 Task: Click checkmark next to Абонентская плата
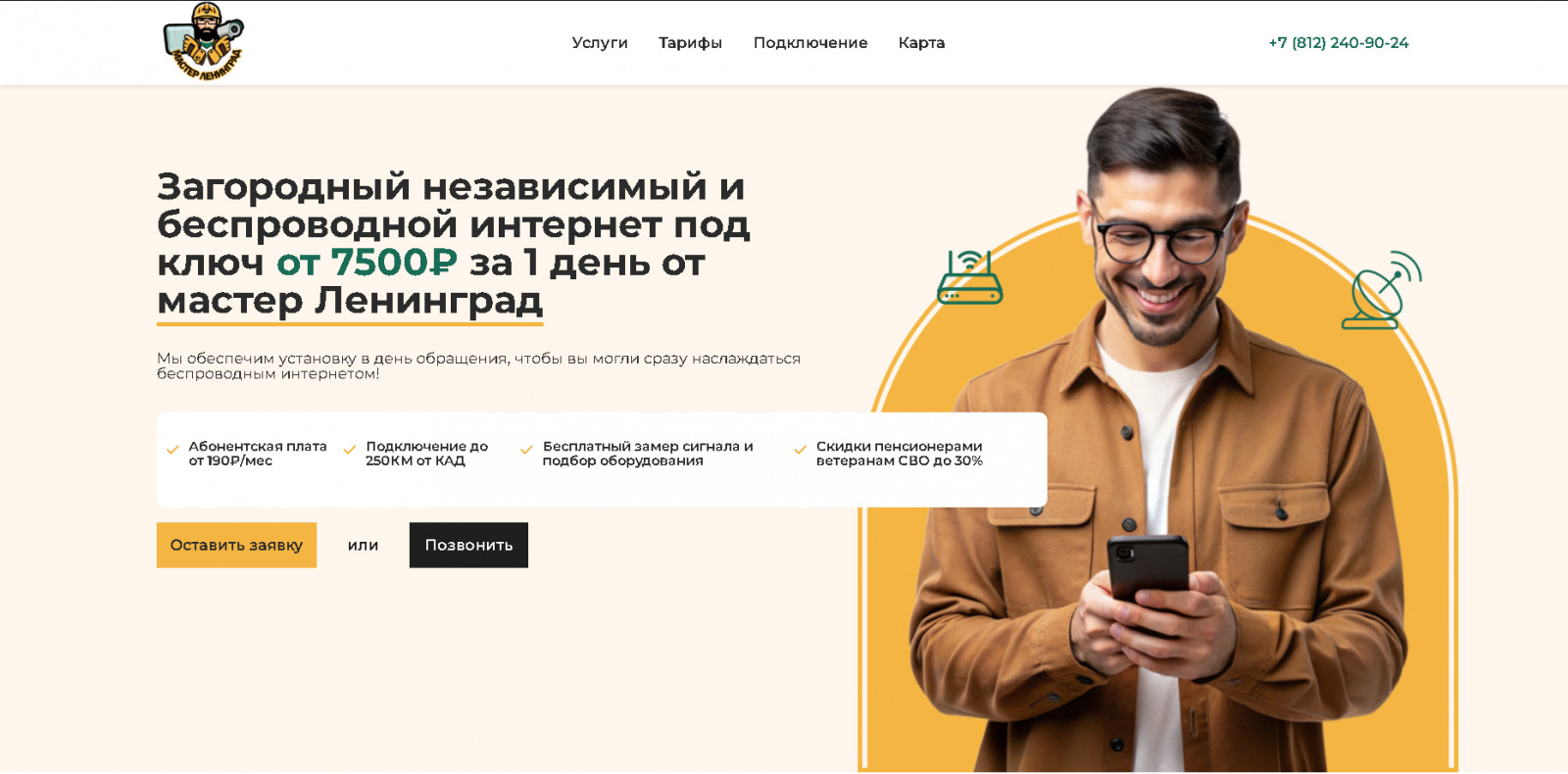coord(173,451)
